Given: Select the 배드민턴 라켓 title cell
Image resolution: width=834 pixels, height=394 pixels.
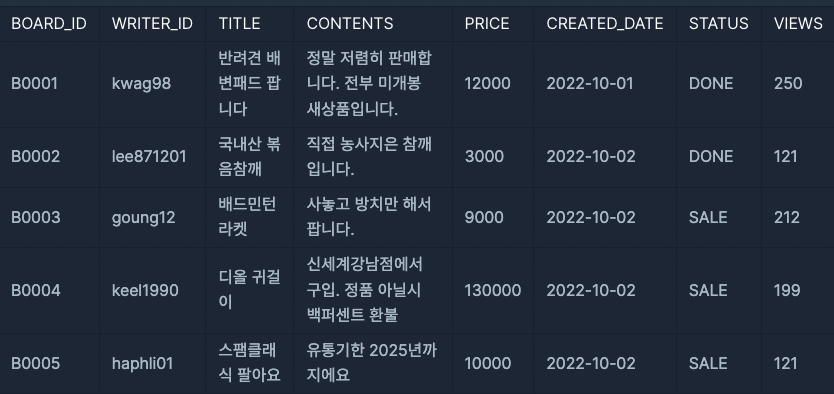Looking at the screenshot, I should pos(247,217).
